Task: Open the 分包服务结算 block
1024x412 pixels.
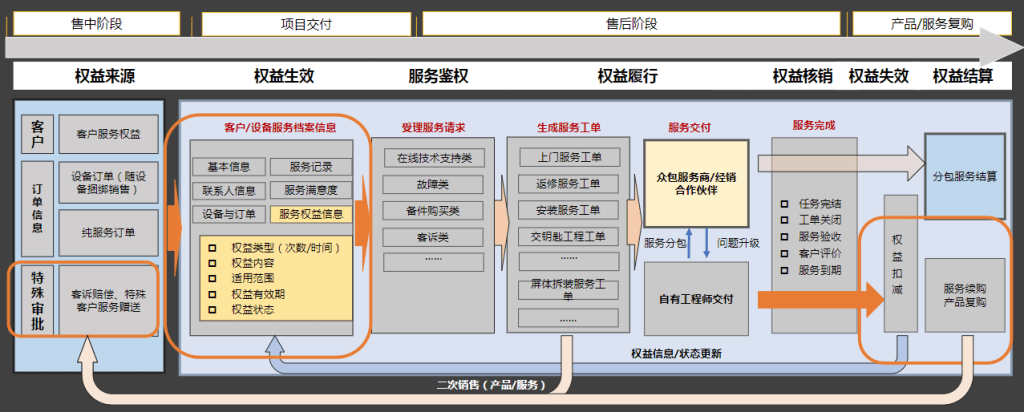Action: pyautogui.click(x=964, y=177)
